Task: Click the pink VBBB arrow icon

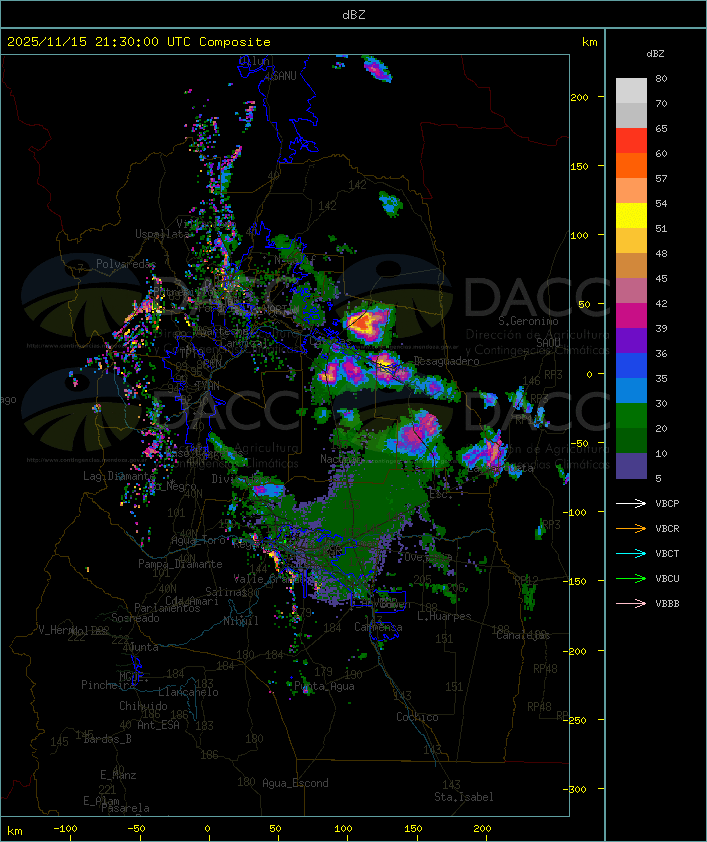Action: coord(631,604)
